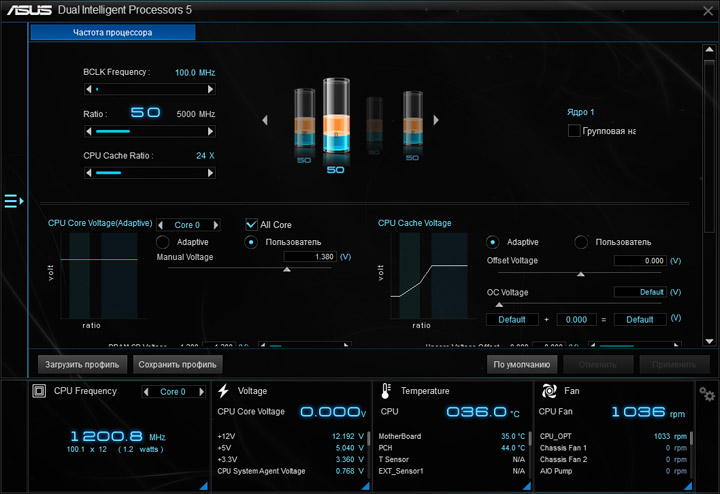The width and height of the screenshot is (720, 494).
Task: Click Сохранить профиль button
Action: (178, 365)
